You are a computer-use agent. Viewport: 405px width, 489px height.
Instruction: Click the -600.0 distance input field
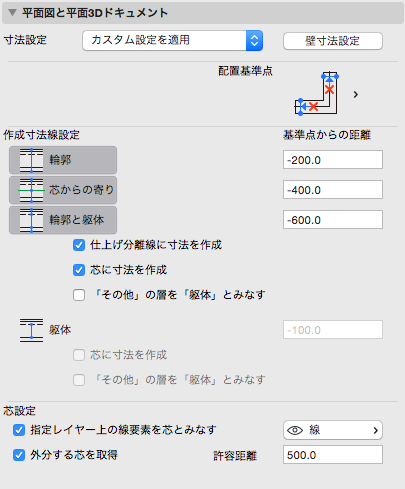coord(333,220)
